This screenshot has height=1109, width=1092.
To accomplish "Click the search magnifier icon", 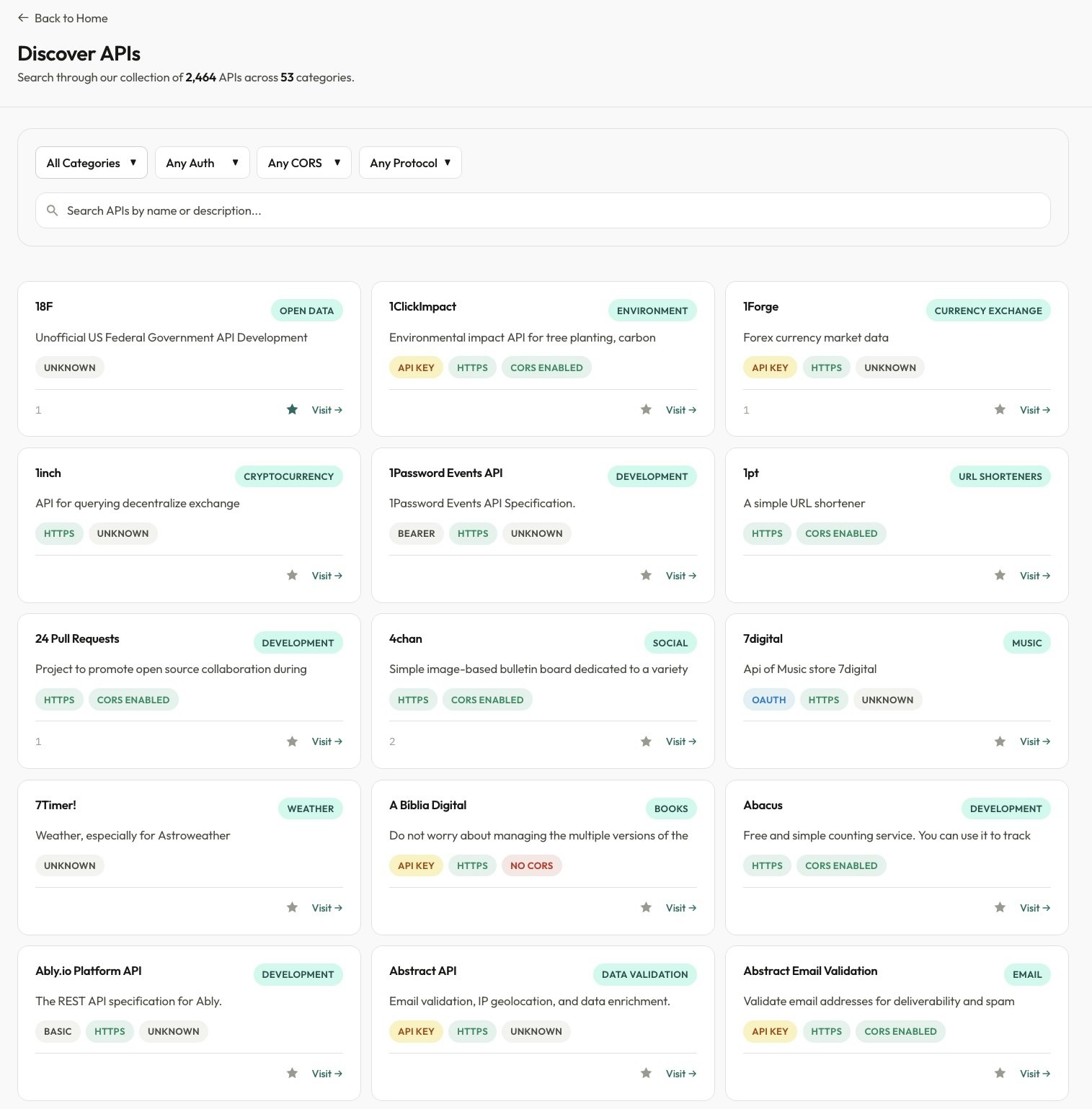I will 52,210.
